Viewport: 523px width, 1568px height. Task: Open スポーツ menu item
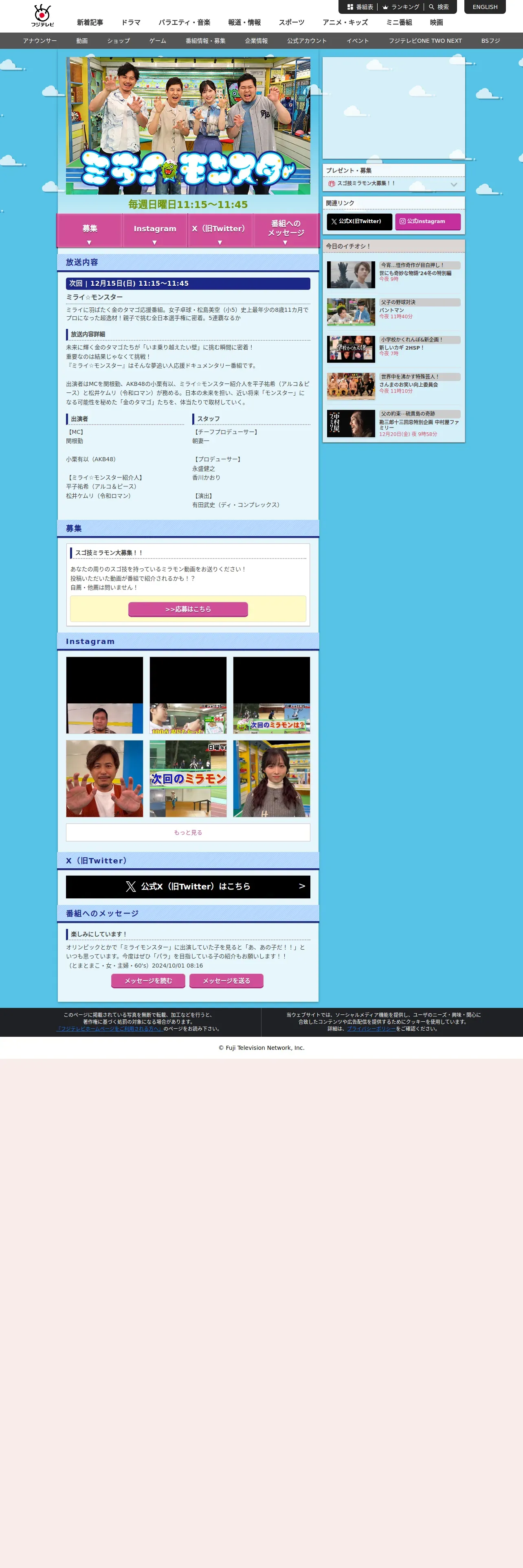point(292,22)
